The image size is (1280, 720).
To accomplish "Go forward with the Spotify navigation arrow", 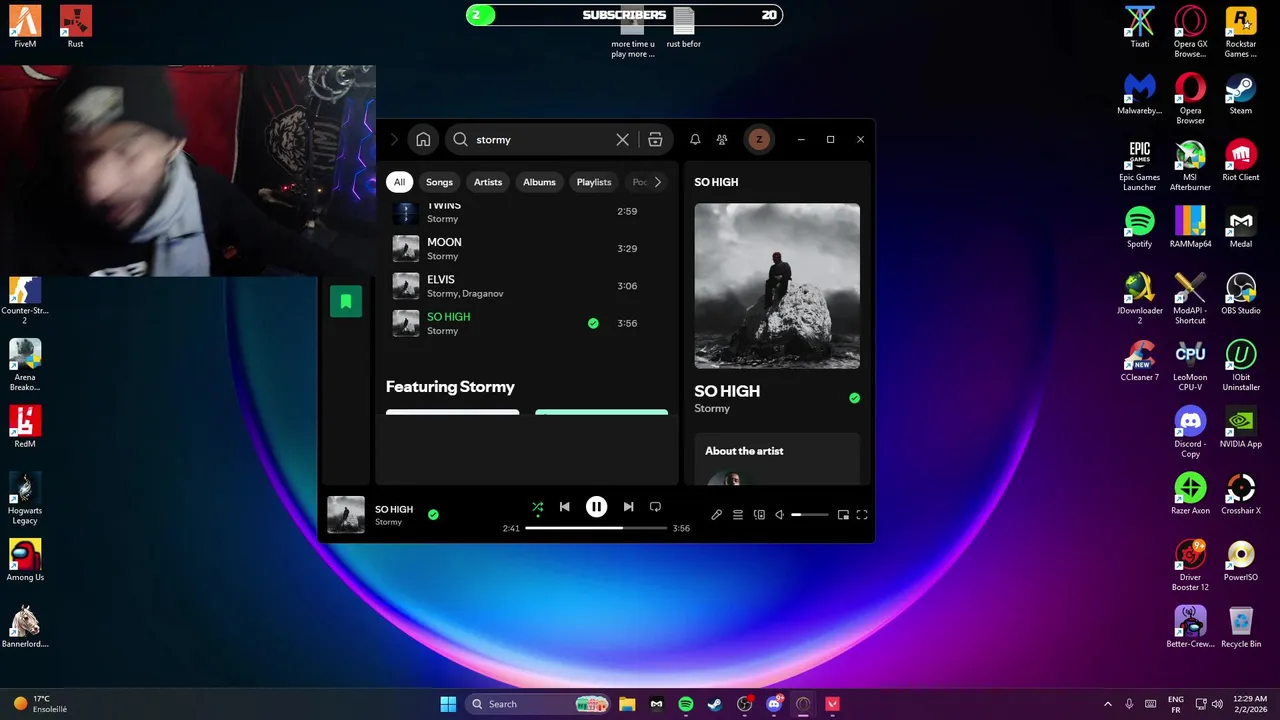I will point(394,140).
